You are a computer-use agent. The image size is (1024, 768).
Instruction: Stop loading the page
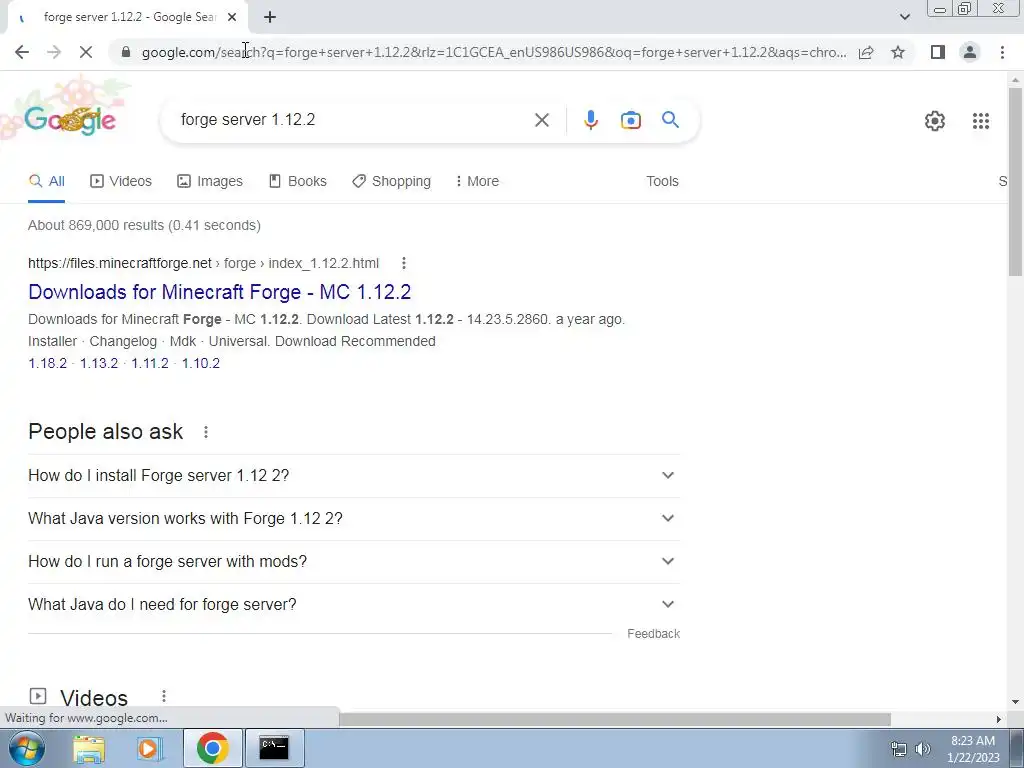click(x=86, y=52)
